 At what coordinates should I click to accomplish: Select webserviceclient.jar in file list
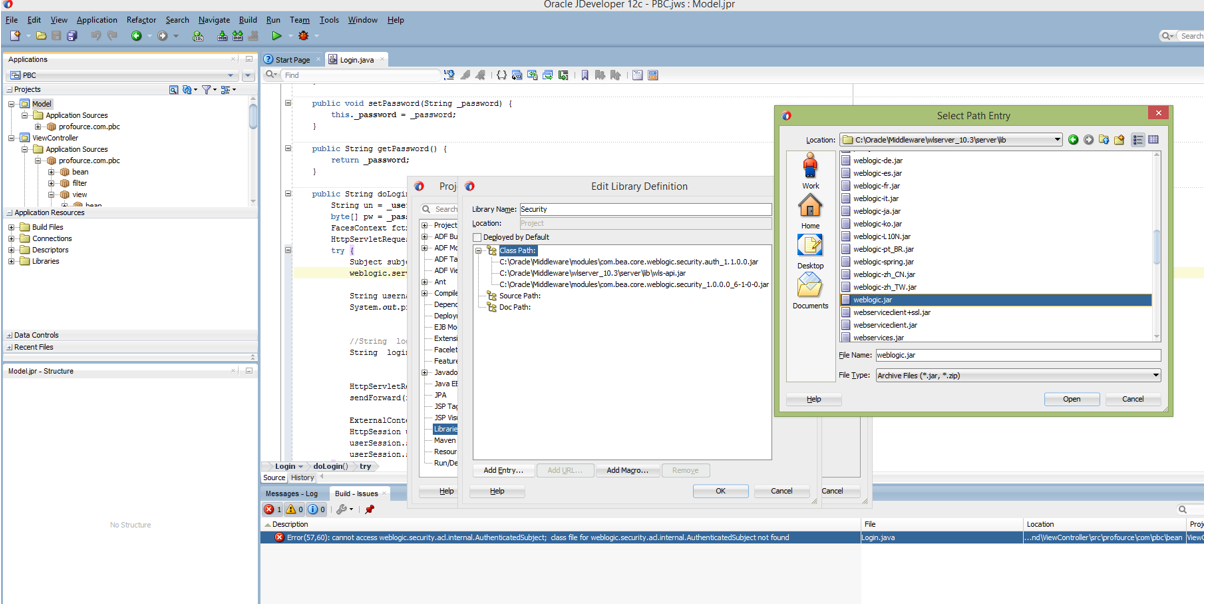(x=885, y=325)
